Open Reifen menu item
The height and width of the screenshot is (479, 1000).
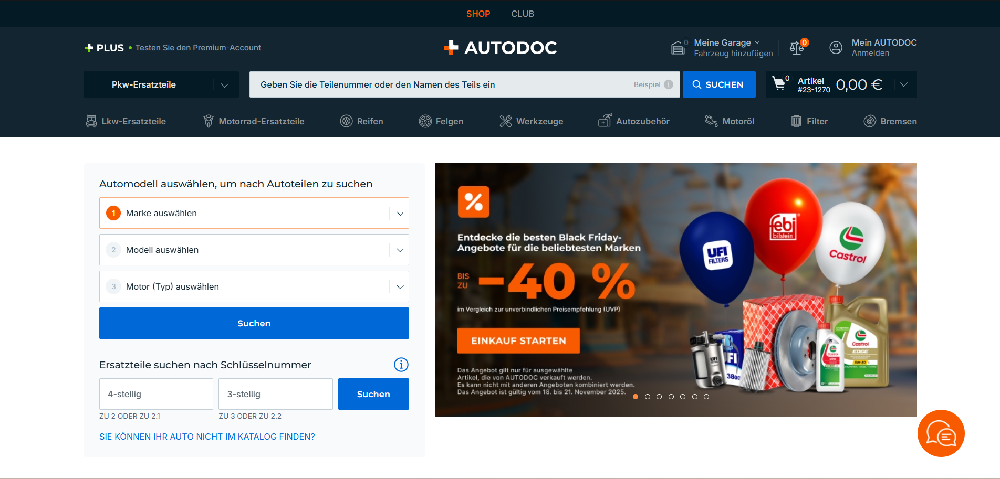(362, 121)
